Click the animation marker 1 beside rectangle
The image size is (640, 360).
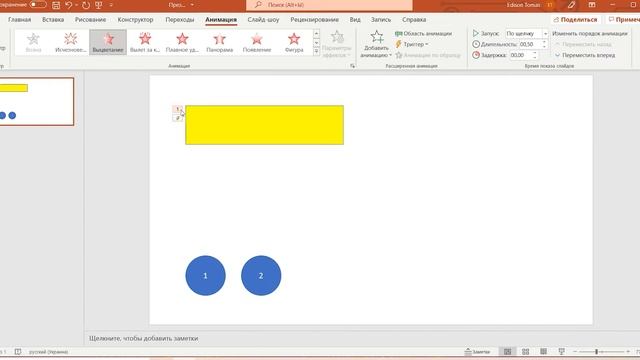[x=178, y=109]
